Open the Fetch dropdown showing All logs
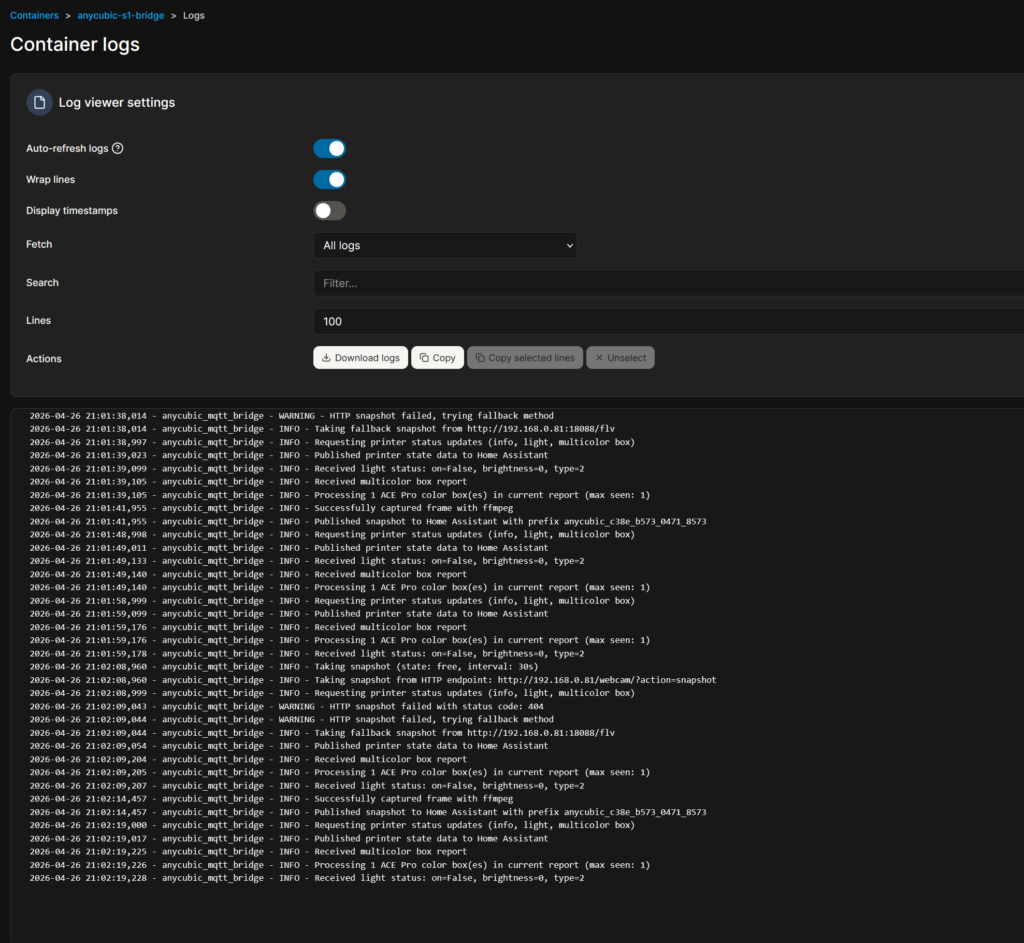The width and height of the screenshot is (1024, 943). 445,245
